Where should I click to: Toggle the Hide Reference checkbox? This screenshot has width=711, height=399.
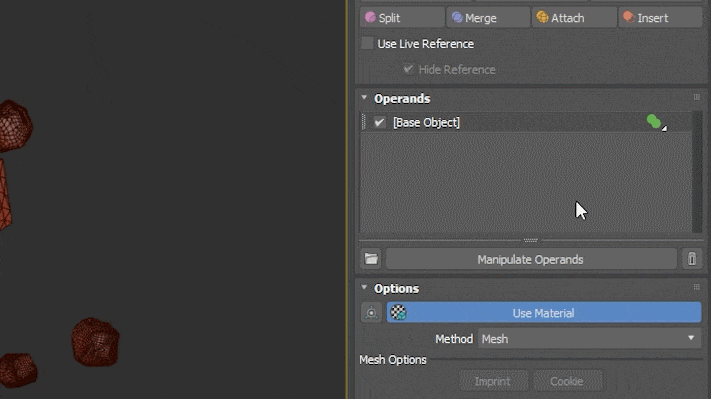[408, 69]
